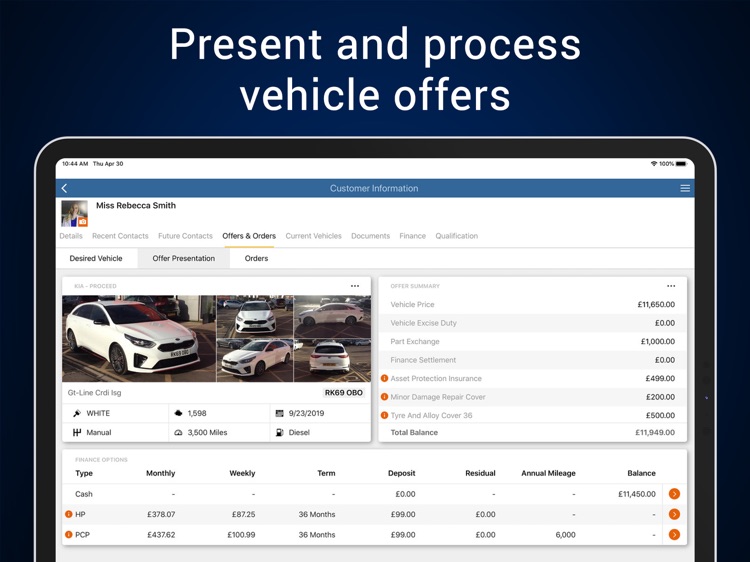Click the Part Exchange £1,000.00 value
Image resolution: width=750 pixels, height=562 pixels.
coord(658,342)
